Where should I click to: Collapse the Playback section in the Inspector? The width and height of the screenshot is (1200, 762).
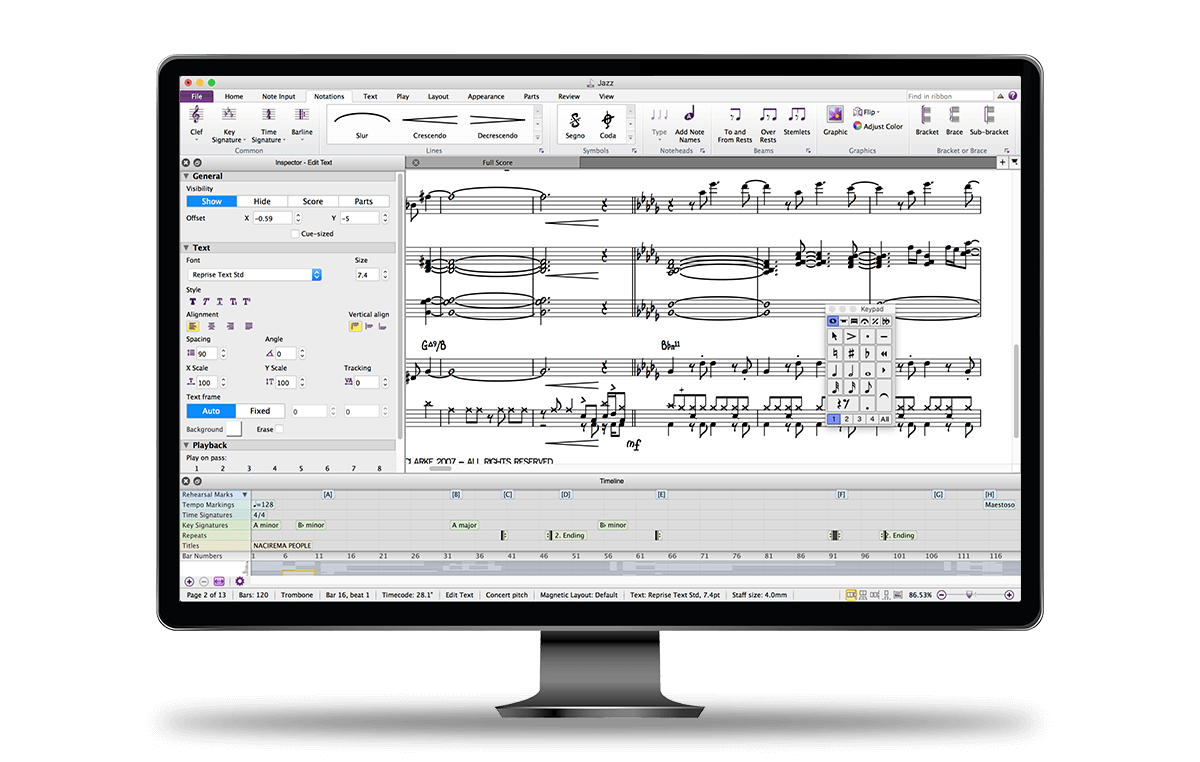[187, 445]
